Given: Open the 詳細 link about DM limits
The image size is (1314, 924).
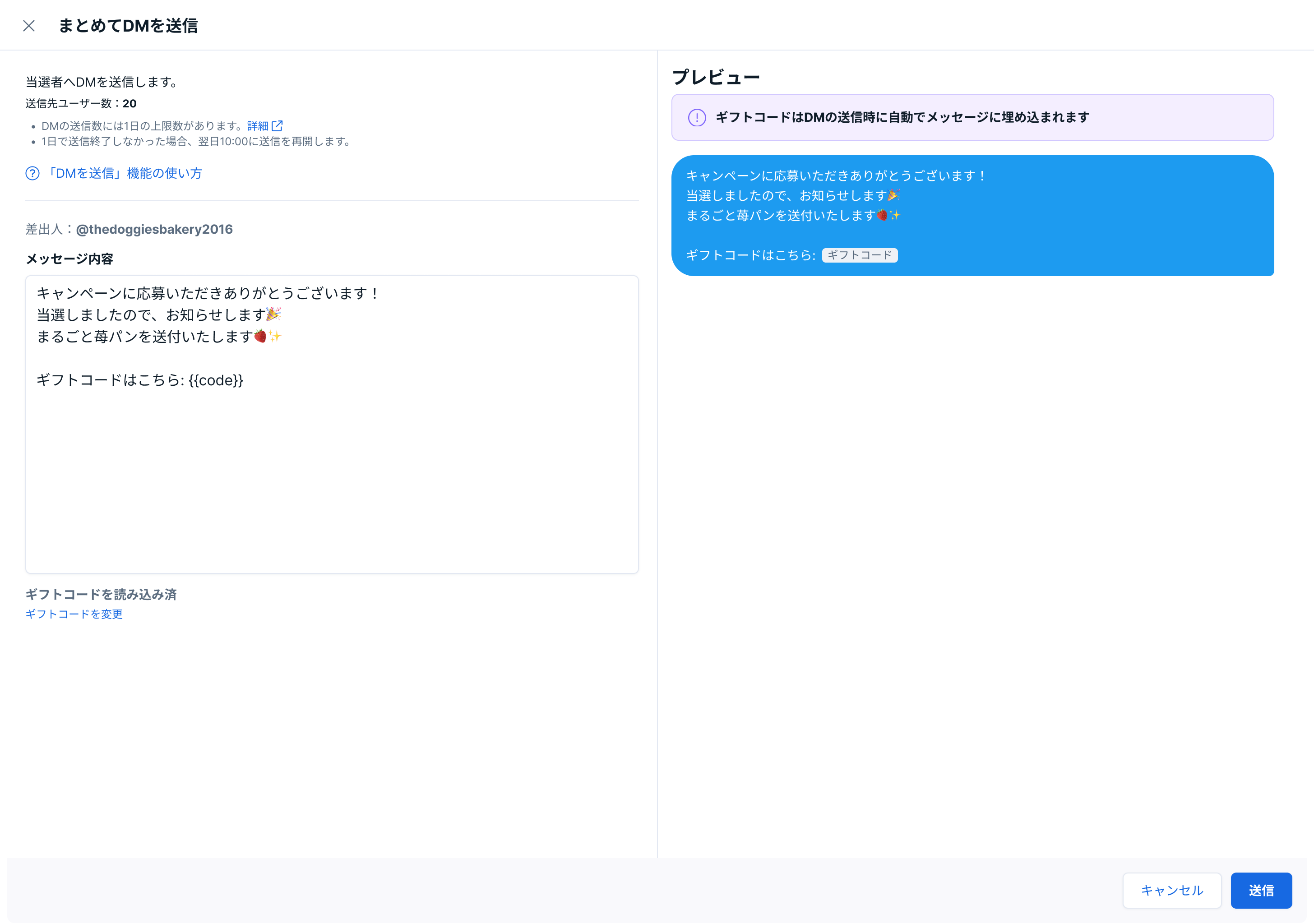Looking at the screenshot, I should (258, 126).
